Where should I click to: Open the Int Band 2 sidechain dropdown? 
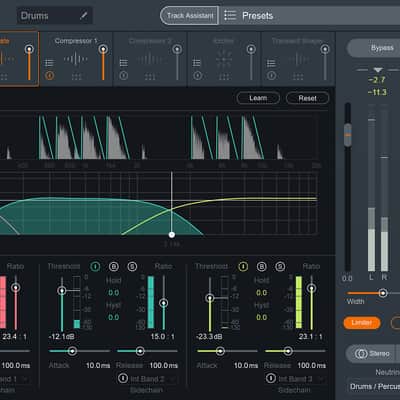point(152,379)
